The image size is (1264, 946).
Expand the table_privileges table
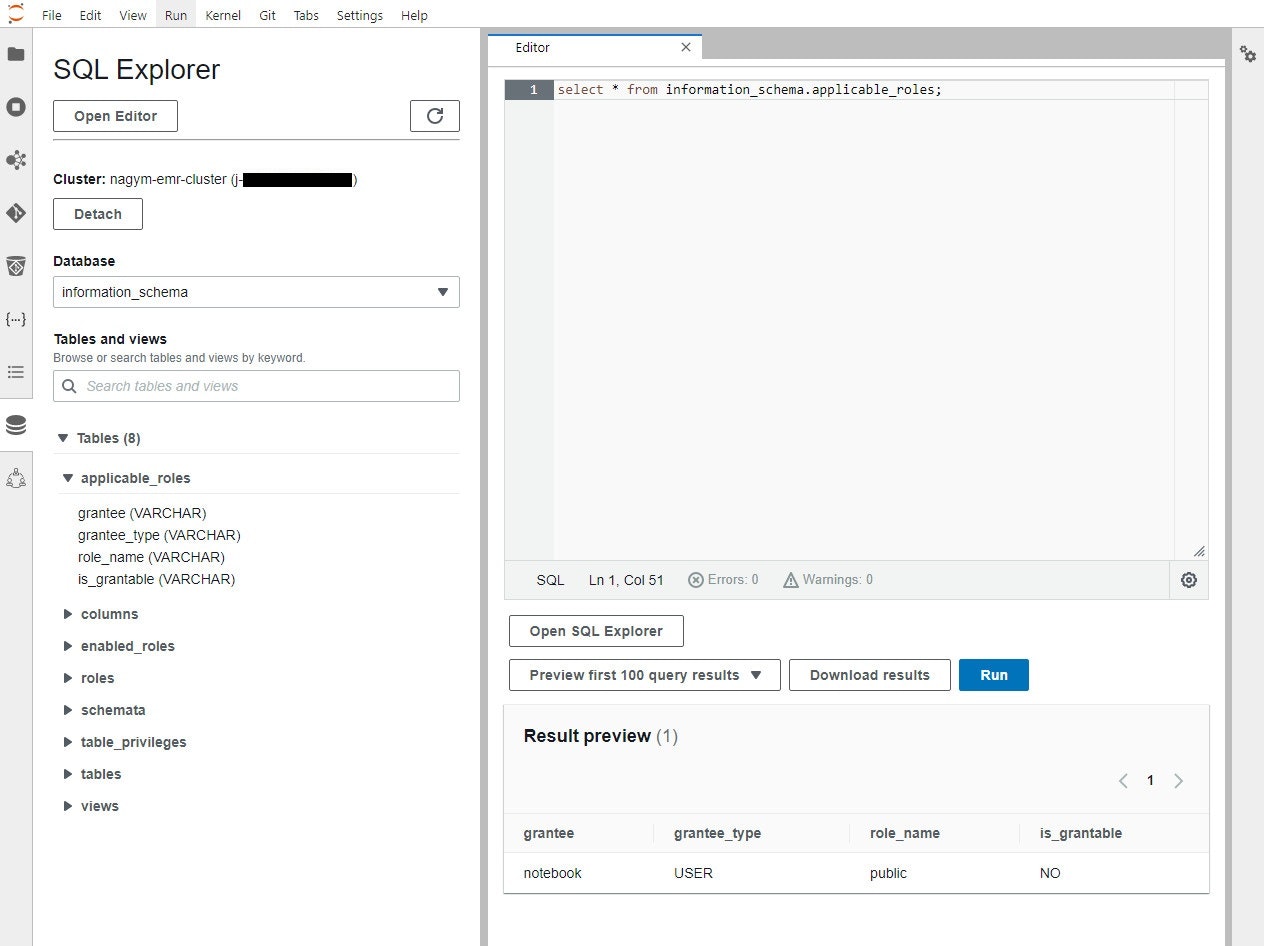pyautogui.click(x=68, y=742)
